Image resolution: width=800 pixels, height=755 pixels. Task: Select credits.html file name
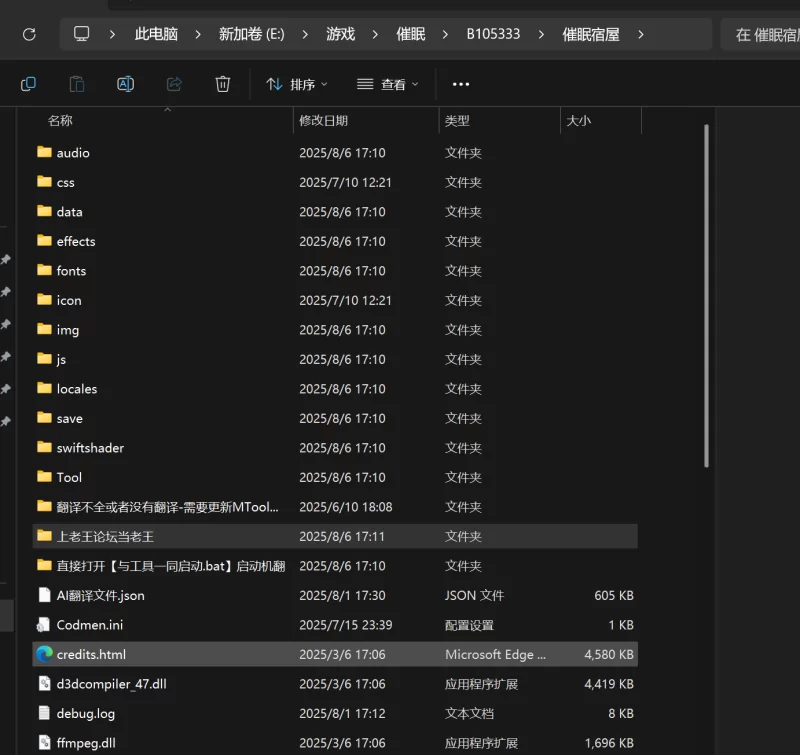pos(91,654)
